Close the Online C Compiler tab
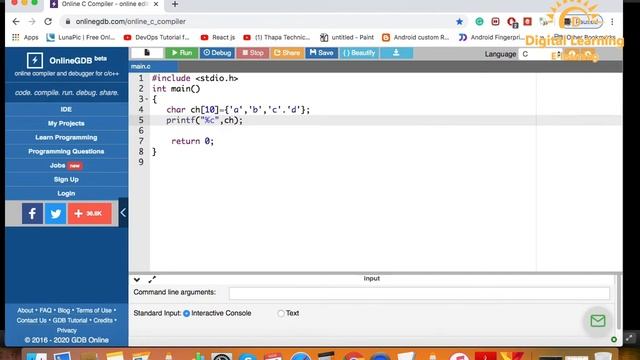Screen dimensions: 640x360 coord(156,4)
